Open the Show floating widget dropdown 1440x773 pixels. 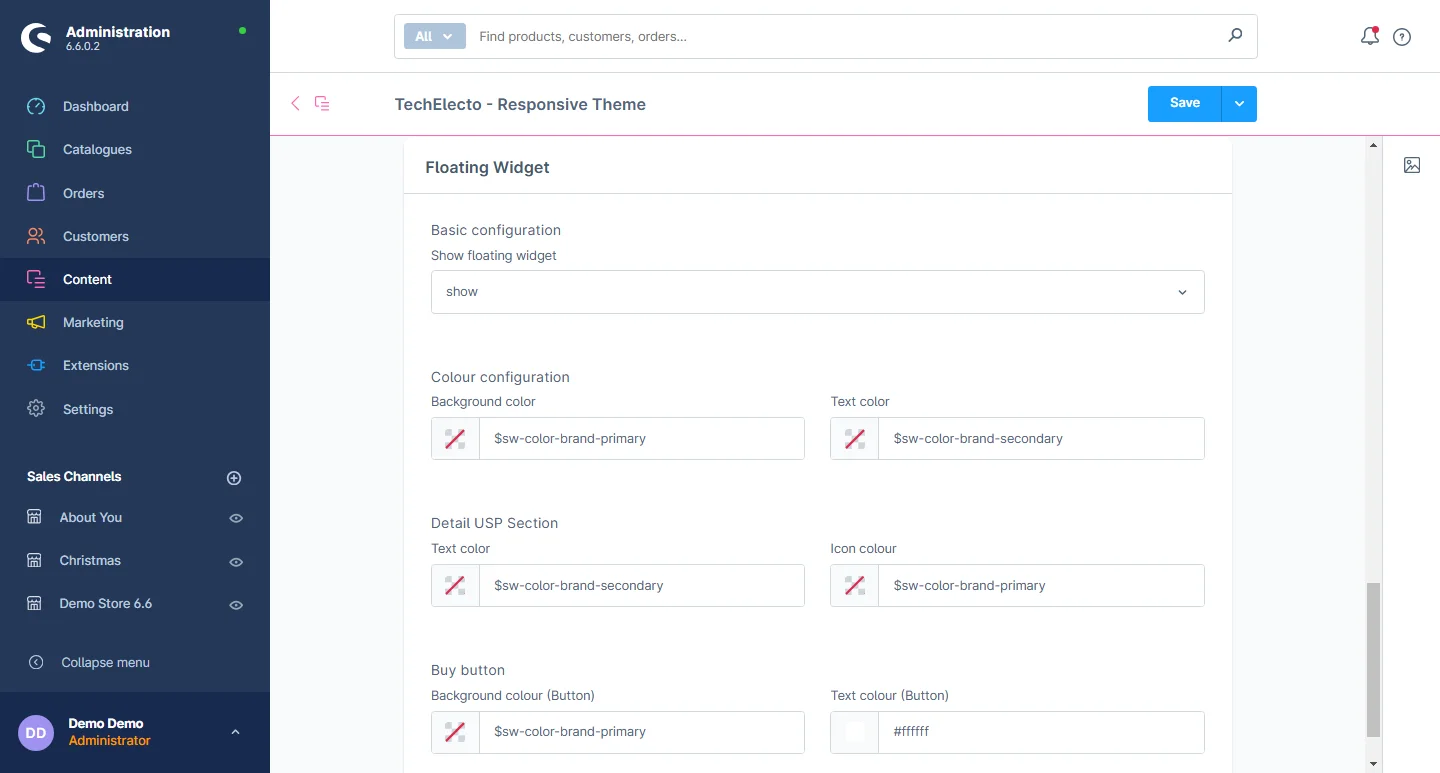pyautogui.click(x=817, y=292)
